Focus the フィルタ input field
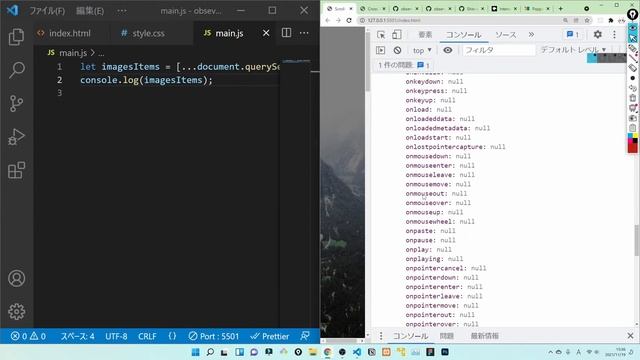The height and width of the screenshot is (360, 640). (498, 50)
